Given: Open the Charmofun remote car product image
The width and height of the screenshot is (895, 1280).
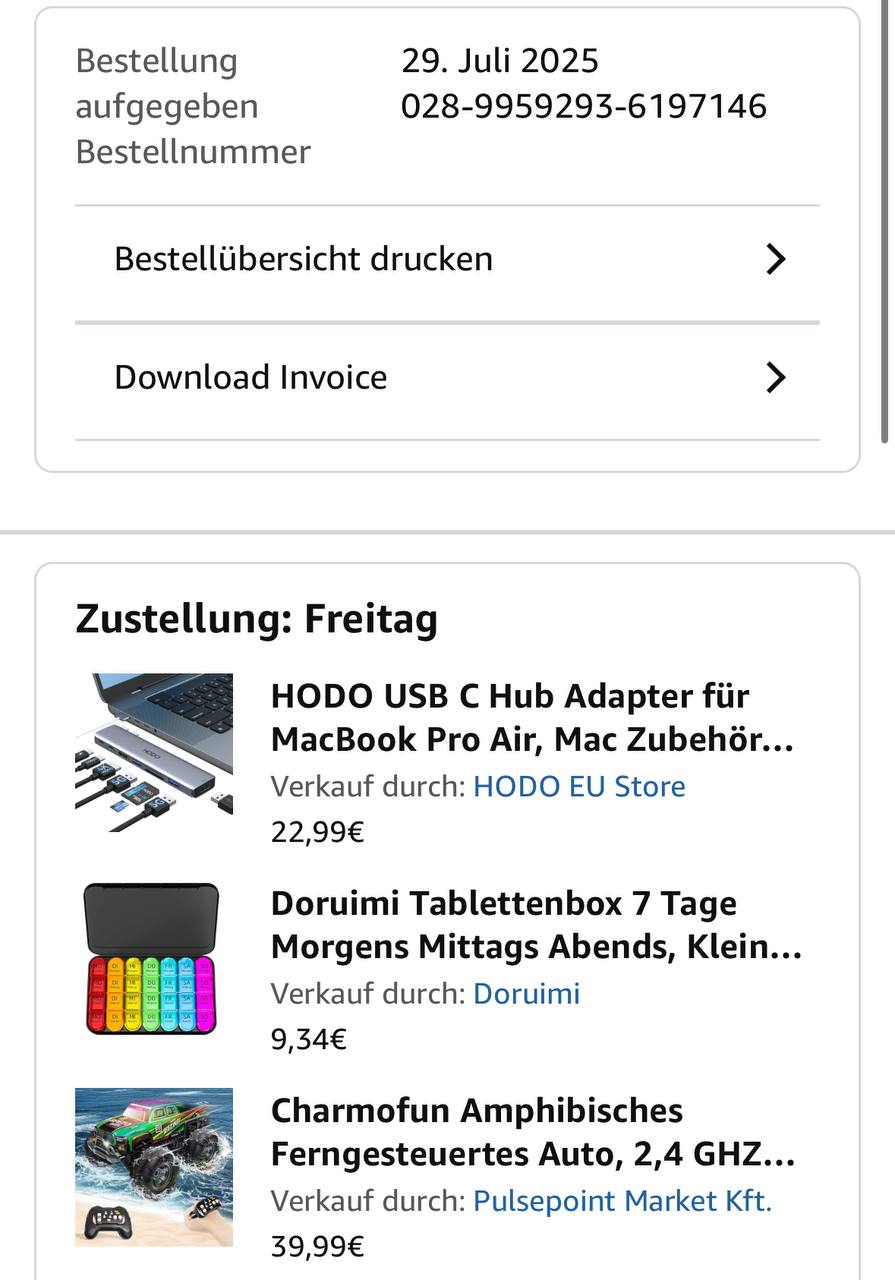Looking at the screenshot, I should click(x=154, y=1167).
